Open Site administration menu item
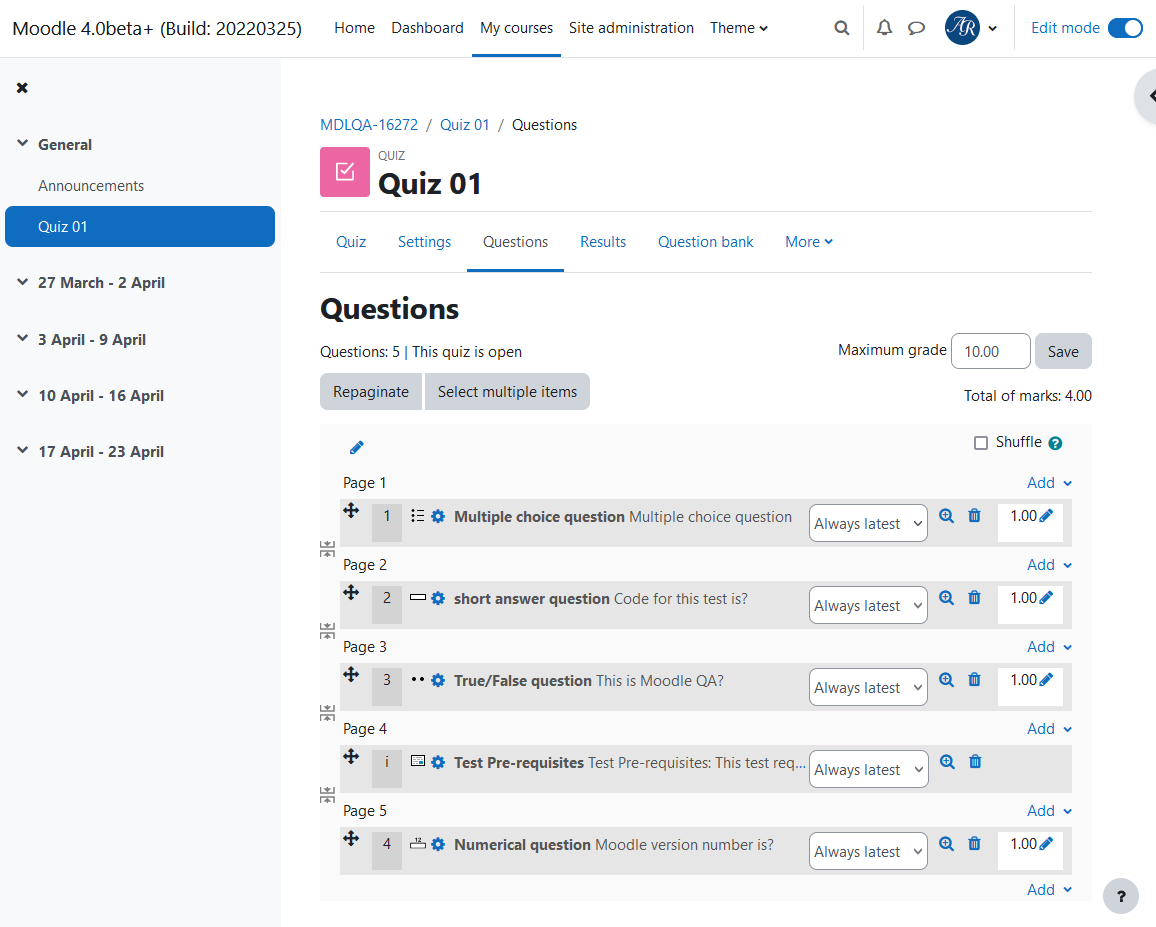The image size is (1156, 927). (631, 28)
